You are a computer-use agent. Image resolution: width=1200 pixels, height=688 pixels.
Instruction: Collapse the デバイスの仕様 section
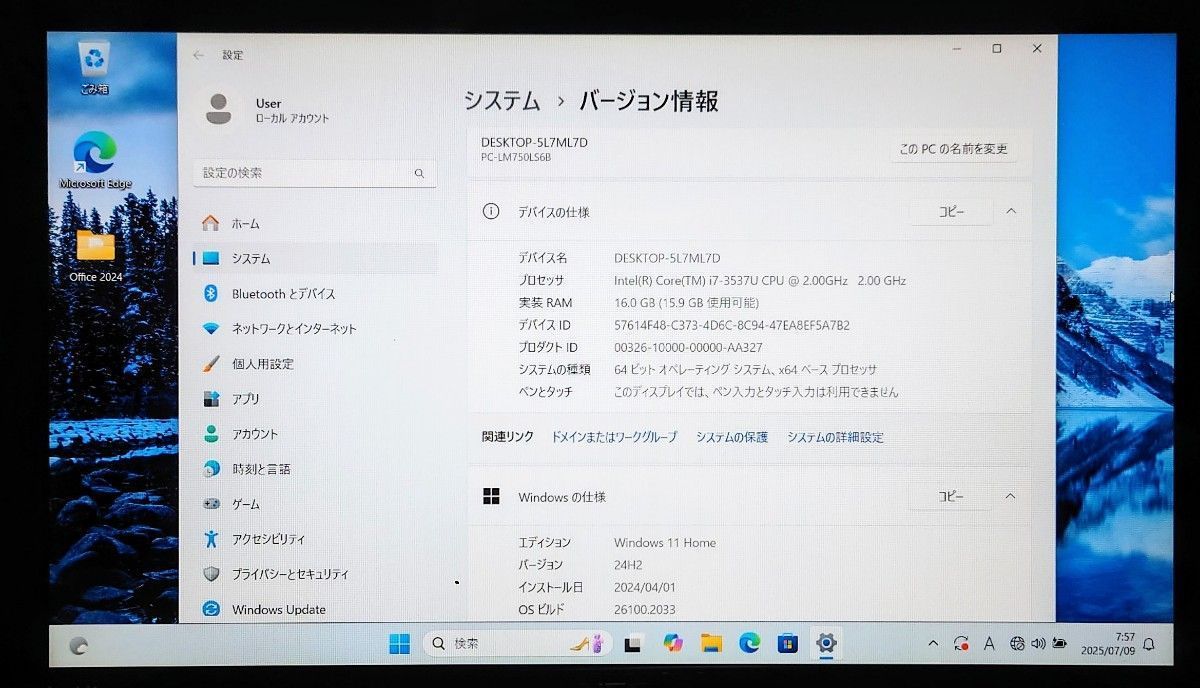tap(1010, 211)
